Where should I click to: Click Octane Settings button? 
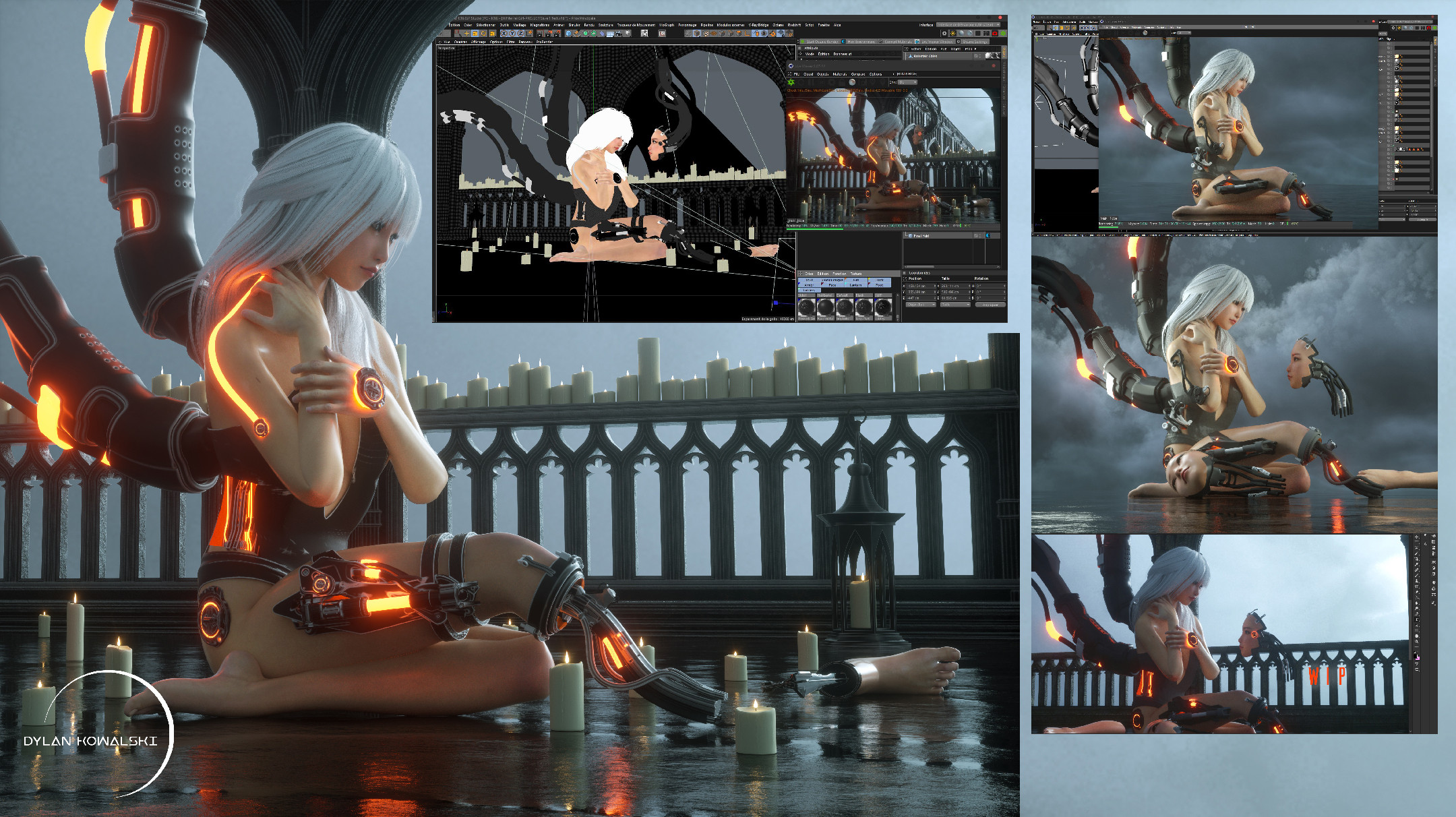coord(972,42)
